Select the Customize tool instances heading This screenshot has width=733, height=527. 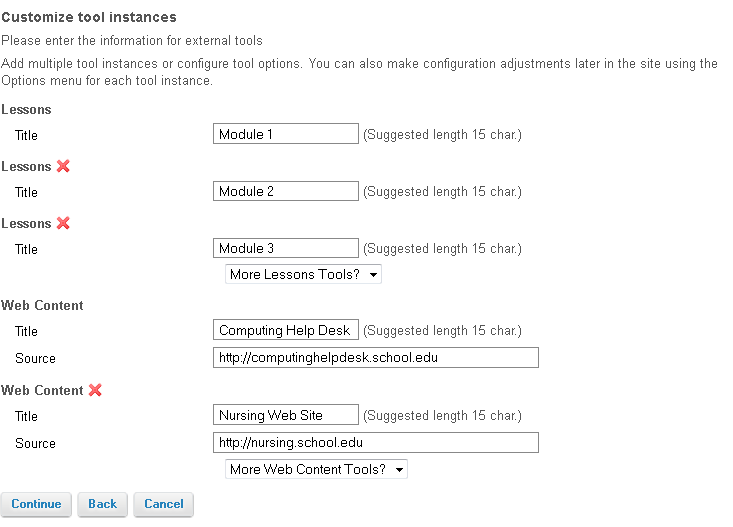click(89, 17)
